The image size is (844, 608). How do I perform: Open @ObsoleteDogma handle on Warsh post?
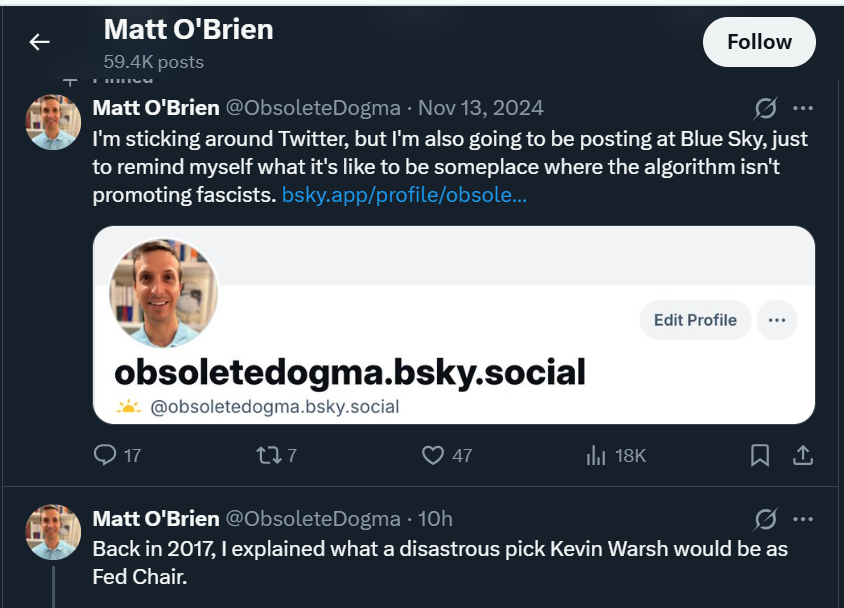[x=312, y=519]
